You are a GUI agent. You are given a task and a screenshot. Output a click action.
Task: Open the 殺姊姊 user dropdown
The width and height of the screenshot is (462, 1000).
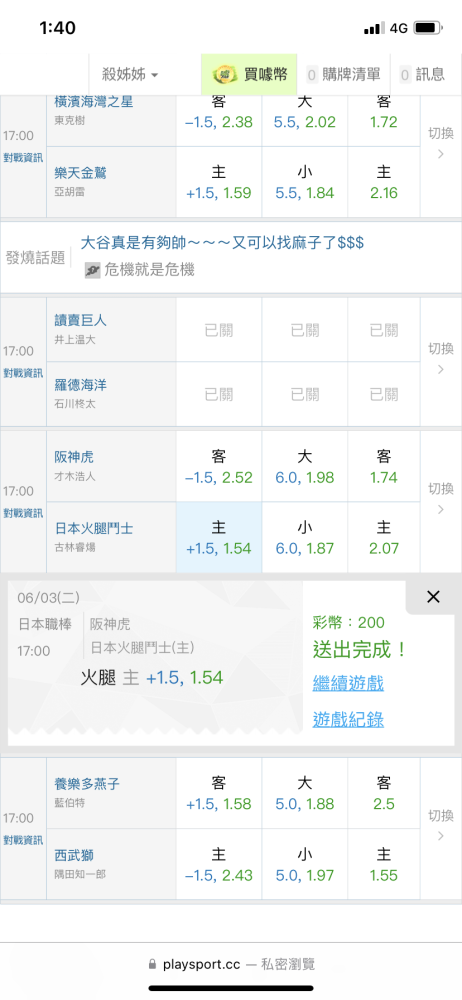(130, 75)
